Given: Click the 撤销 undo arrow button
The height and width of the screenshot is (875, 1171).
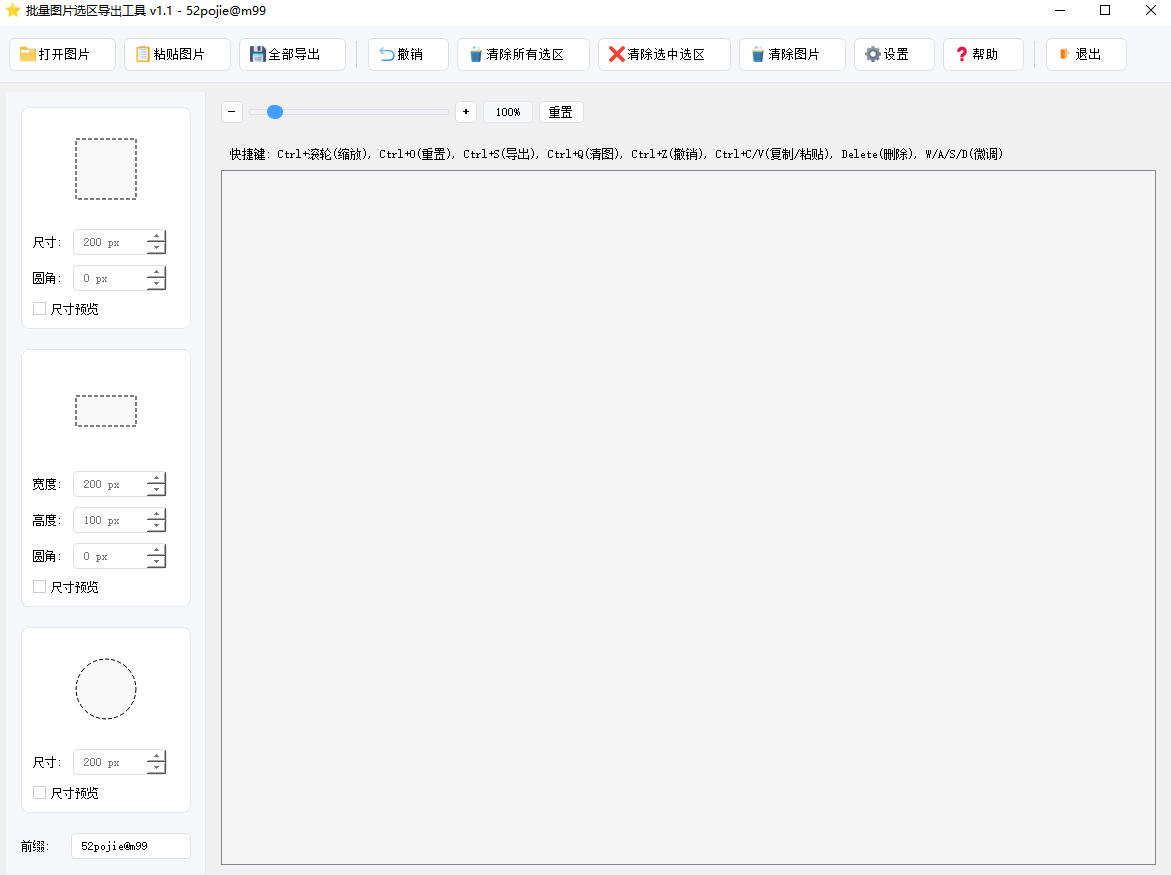Looking at the screenshot, I should tap(408, 54).
